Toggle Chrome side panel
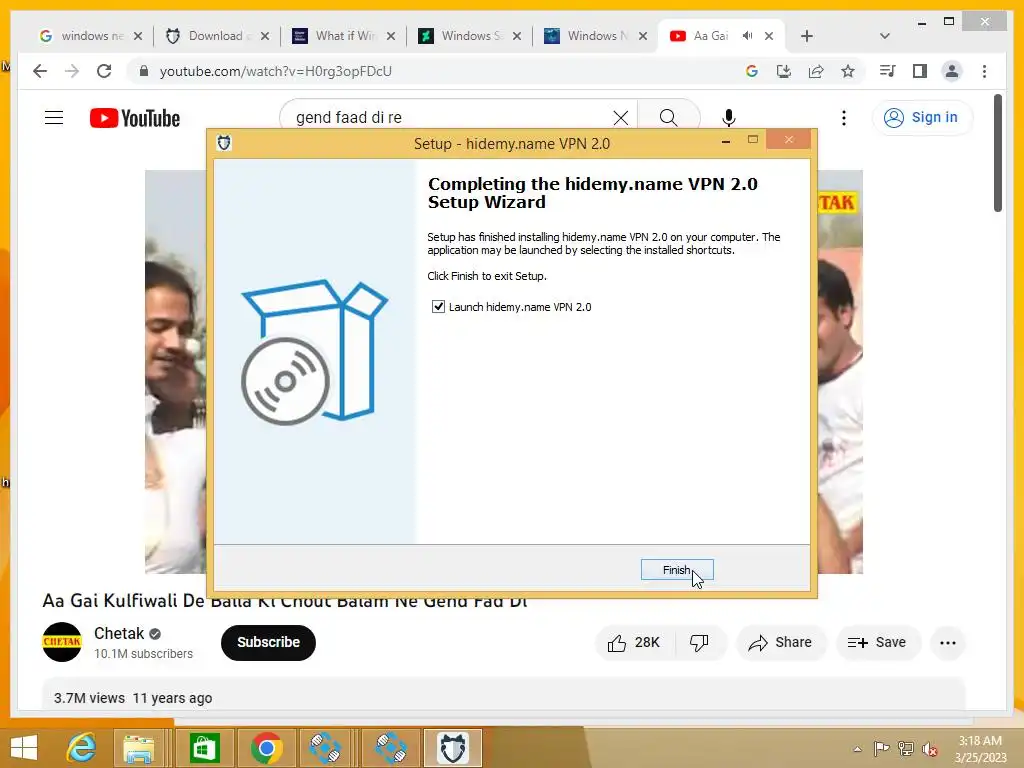 [920, 71]
